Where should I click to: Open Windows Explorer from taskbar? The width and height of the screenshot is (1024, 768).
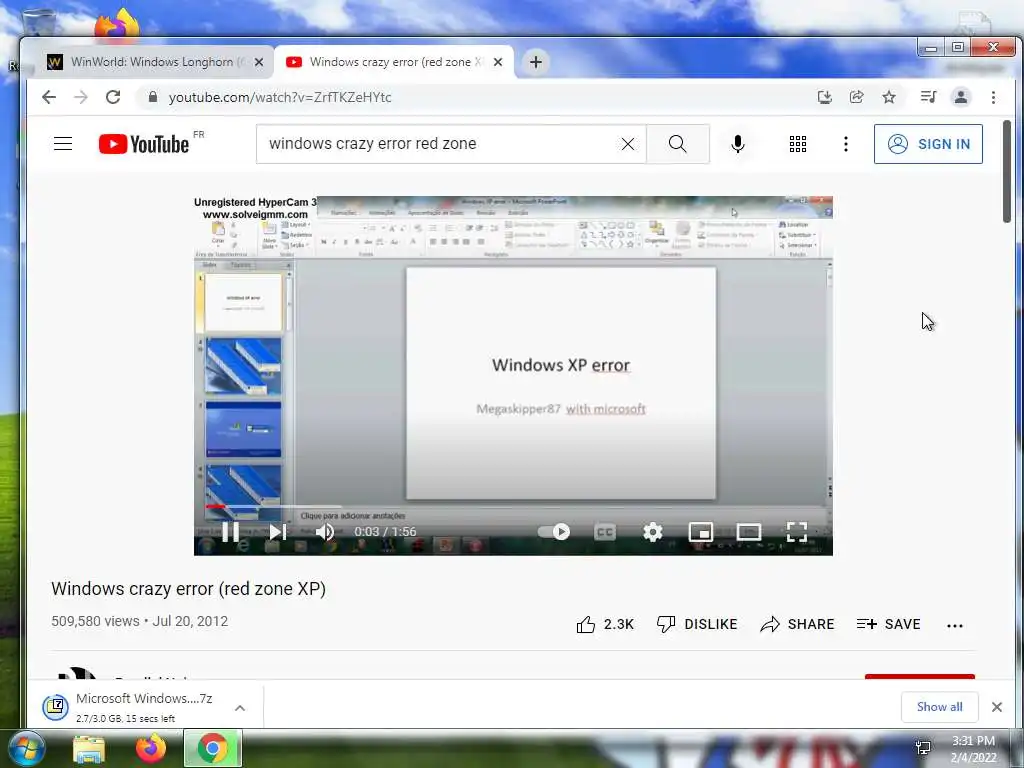point(89,749)
